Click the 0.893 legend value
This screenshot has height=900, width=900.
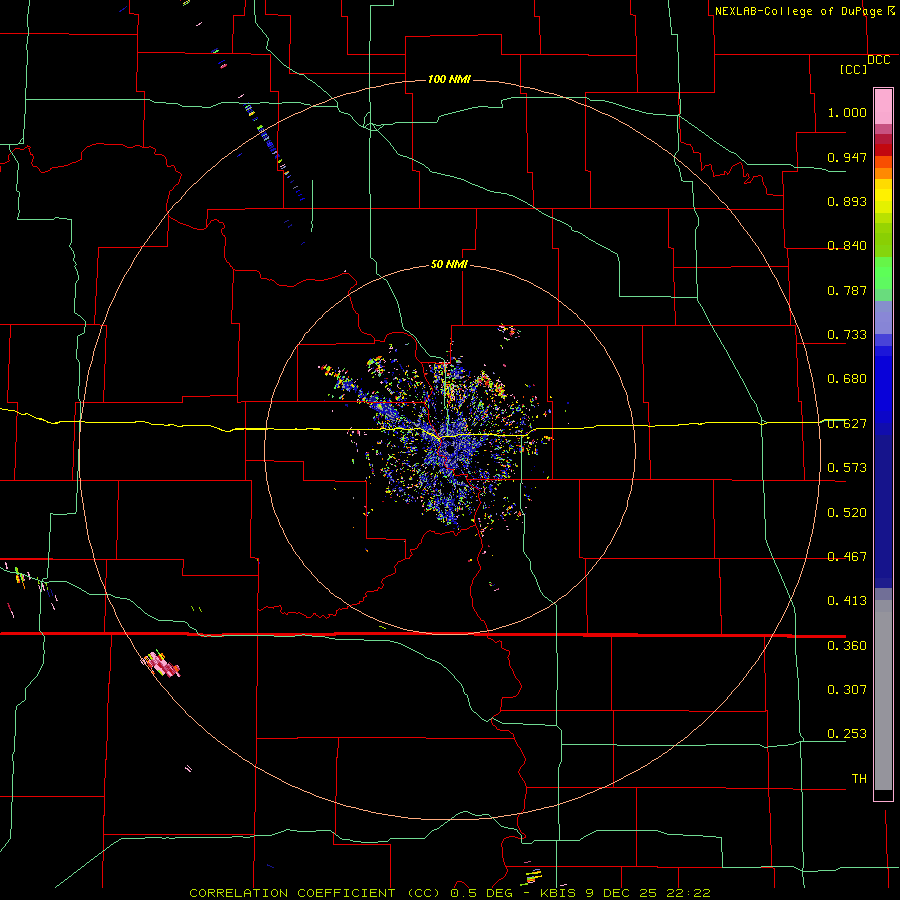pos(847,201)
